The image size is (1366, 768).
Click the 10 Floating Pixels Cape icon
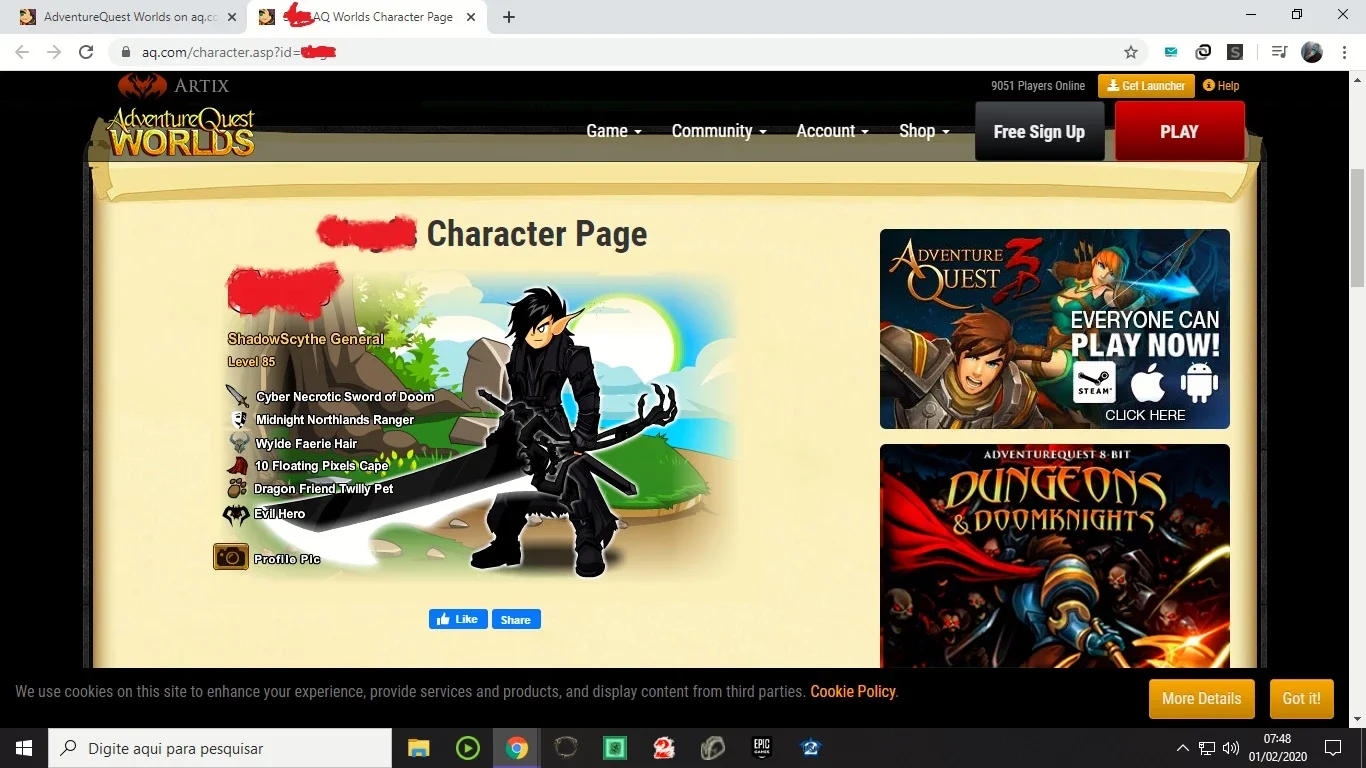point(237,466)
